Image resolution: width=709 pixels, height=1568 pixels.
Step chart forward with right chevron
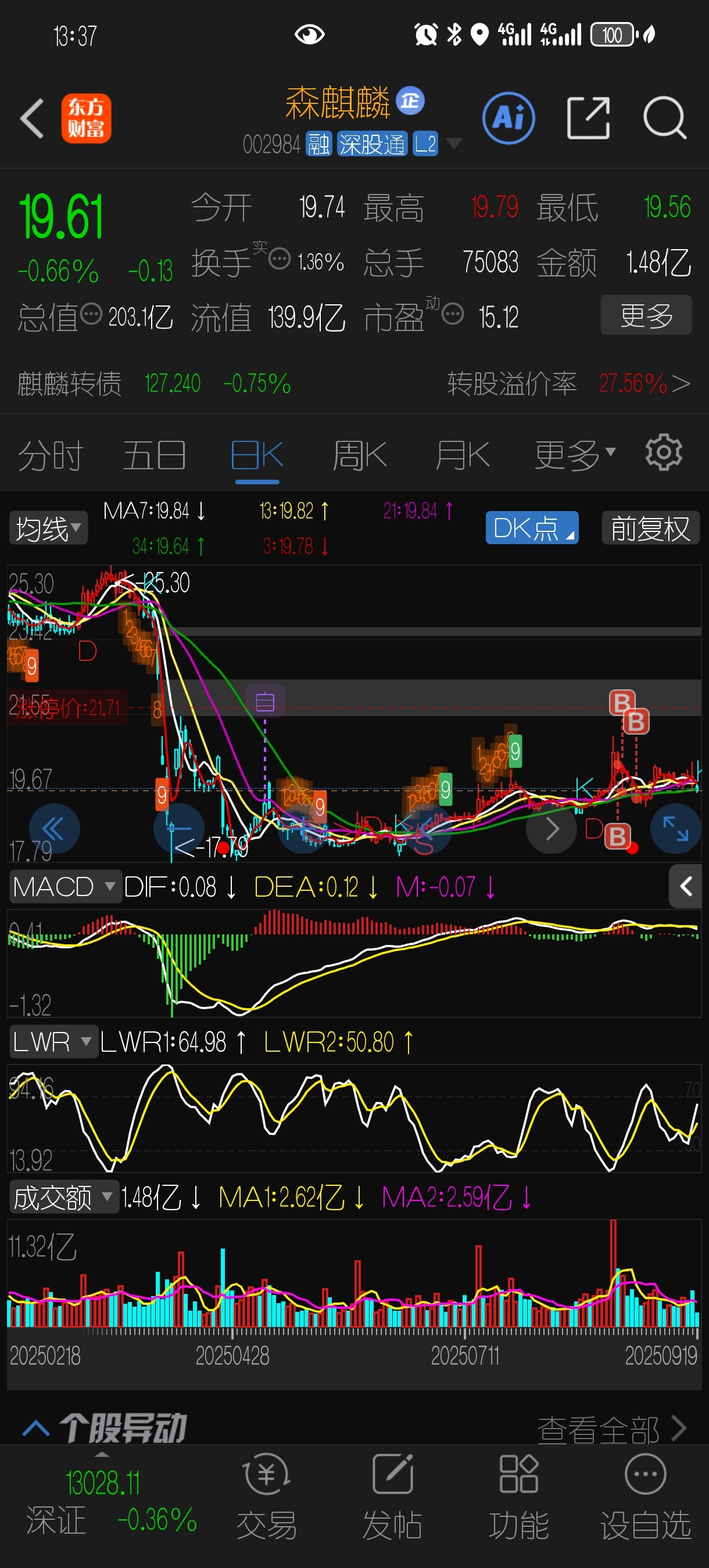(552, 829)
